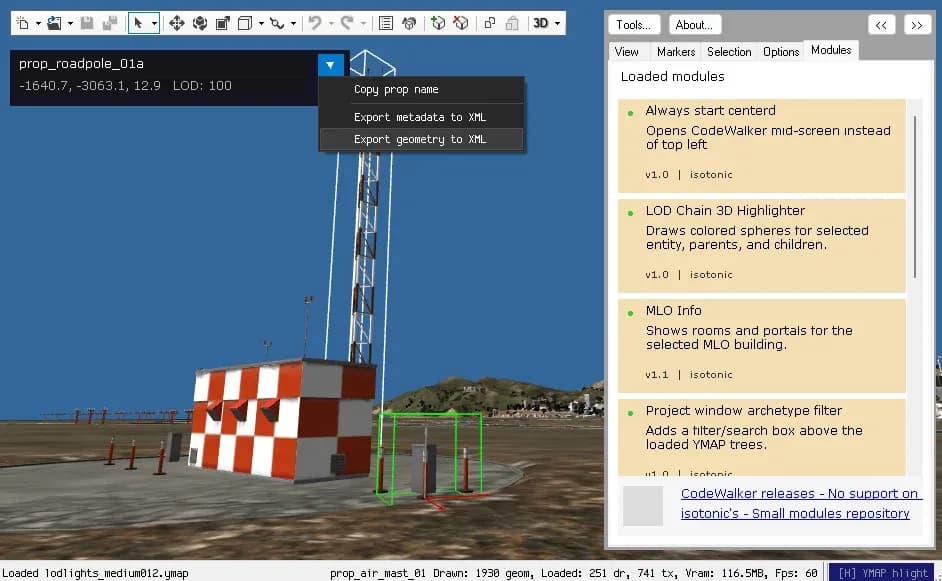Image resolution: width=942 pixels, height=581 pixels.
Task: Switch to the Selection tab
Action: click(x=729, y=52)
